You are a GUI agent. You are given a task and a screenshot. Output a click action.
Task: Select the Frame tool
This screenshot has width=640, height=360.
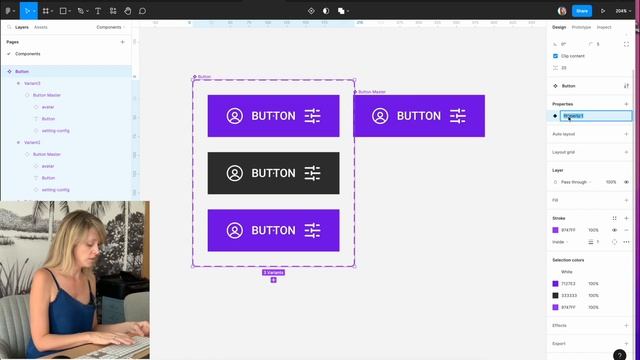click(x=45, y=11)
